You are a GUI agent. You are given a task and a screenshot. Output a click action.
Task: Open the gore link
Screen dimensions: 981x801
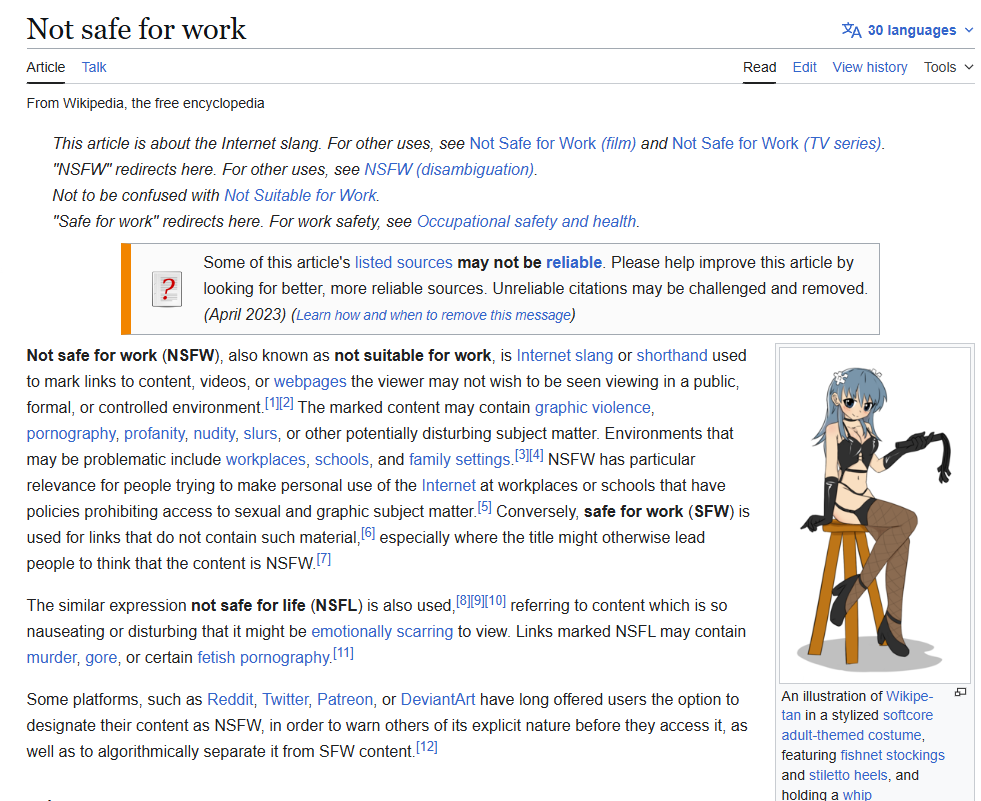tap(101, 658)
